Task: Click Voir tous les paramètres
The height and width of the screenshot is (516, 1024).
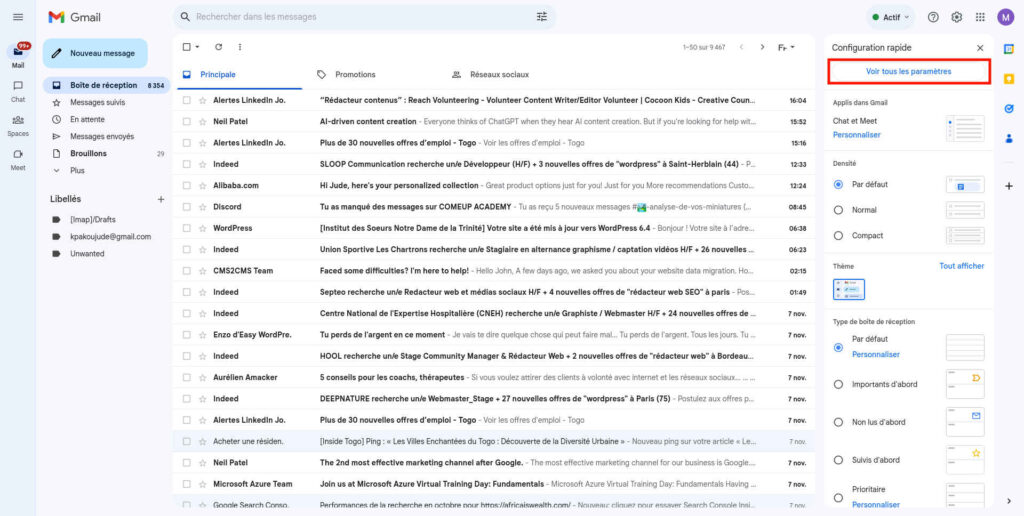Action: tap(908, 71)
